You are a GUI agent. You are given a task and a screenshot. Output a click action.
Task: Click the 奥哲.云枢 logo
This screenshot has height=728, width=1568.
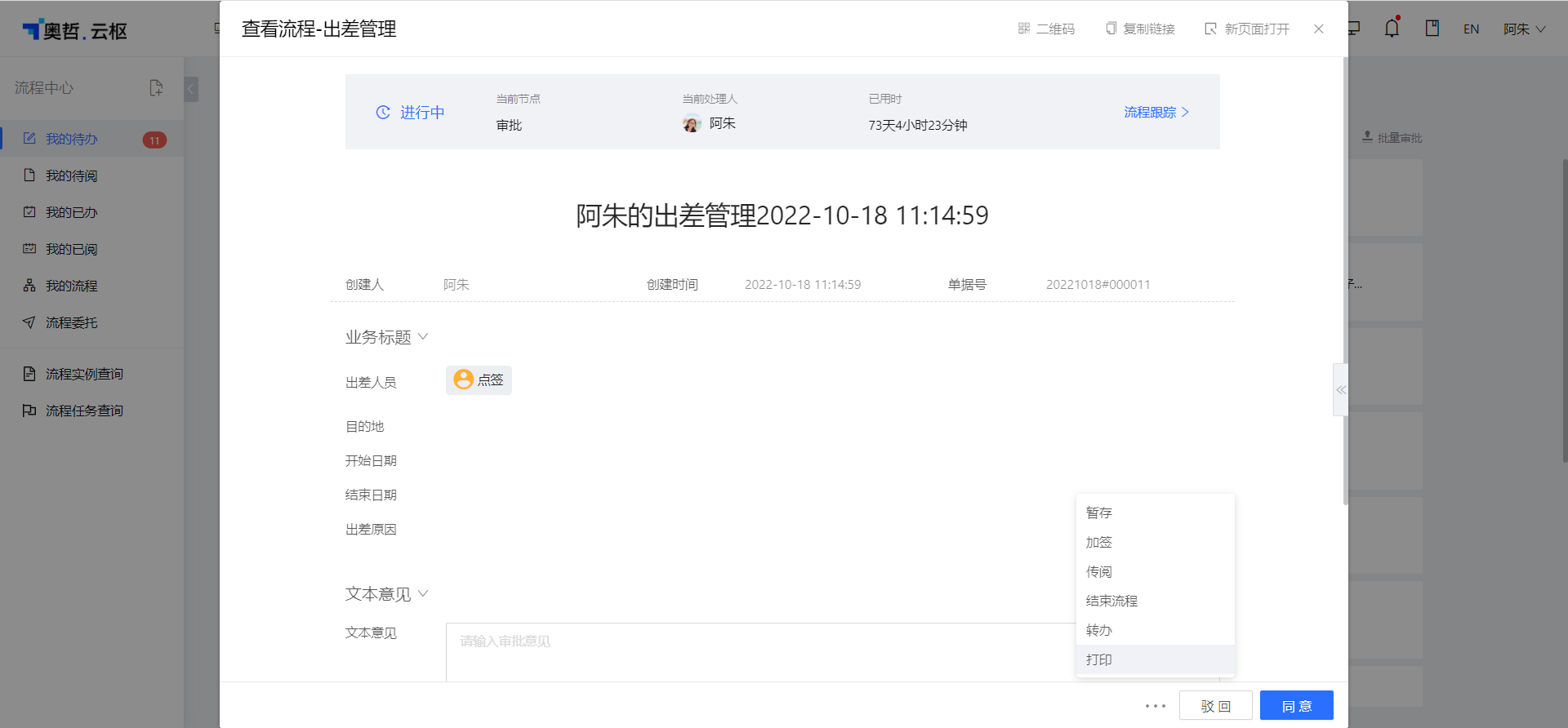pos(74,30)
